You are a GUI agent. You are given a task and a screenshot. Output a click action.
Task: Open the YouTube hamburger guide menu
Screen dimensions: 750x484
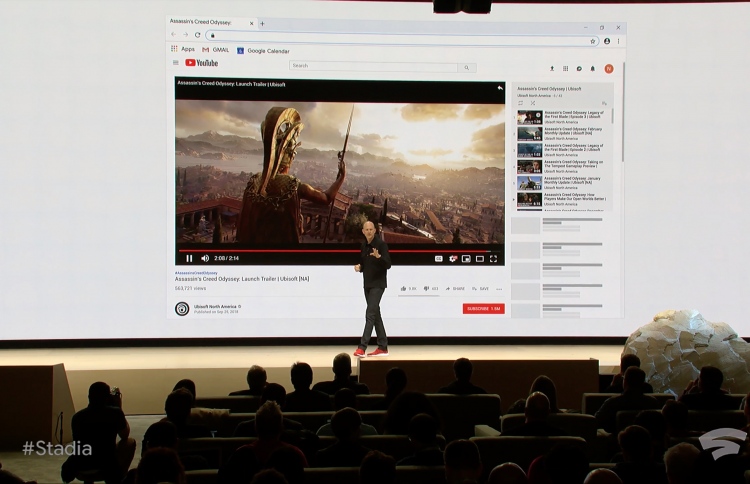click(x=176, y=63)
